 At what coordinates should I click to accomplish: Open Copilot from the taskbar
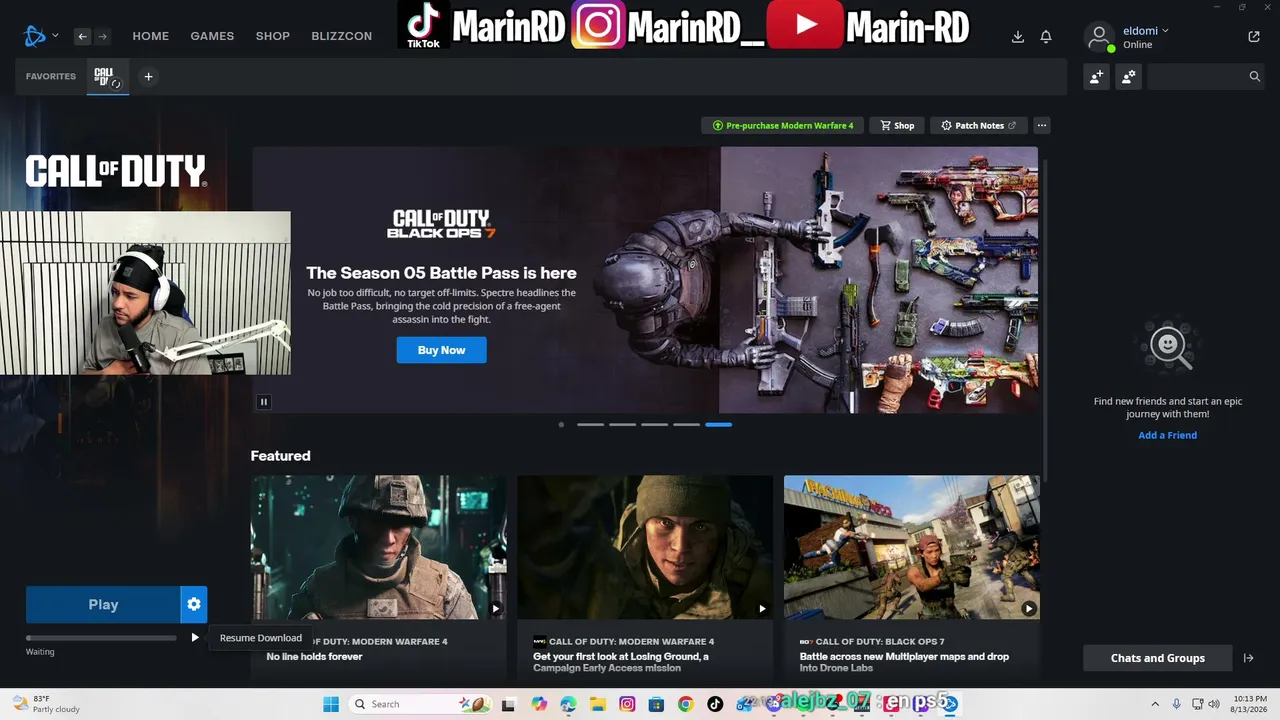pos(539,704)
